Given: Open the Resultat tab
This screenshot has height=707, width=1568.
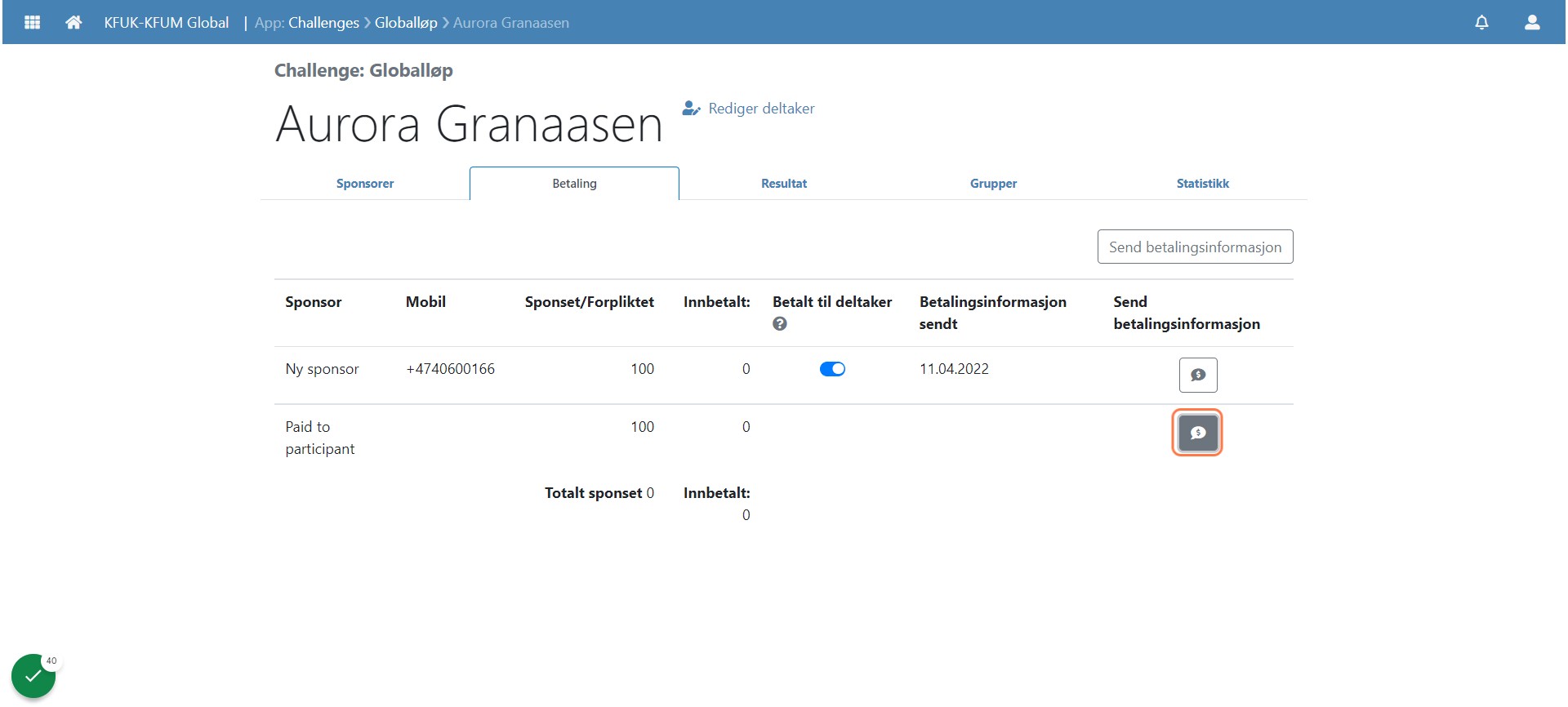Looking at the screenshot, I should (784, 184).
